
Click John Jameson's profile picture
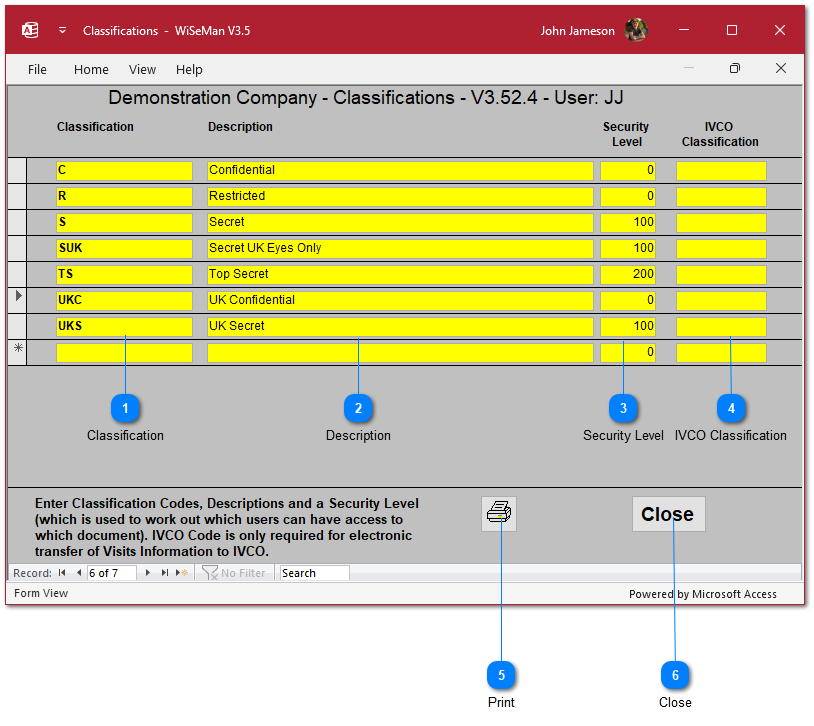[636, 31]
